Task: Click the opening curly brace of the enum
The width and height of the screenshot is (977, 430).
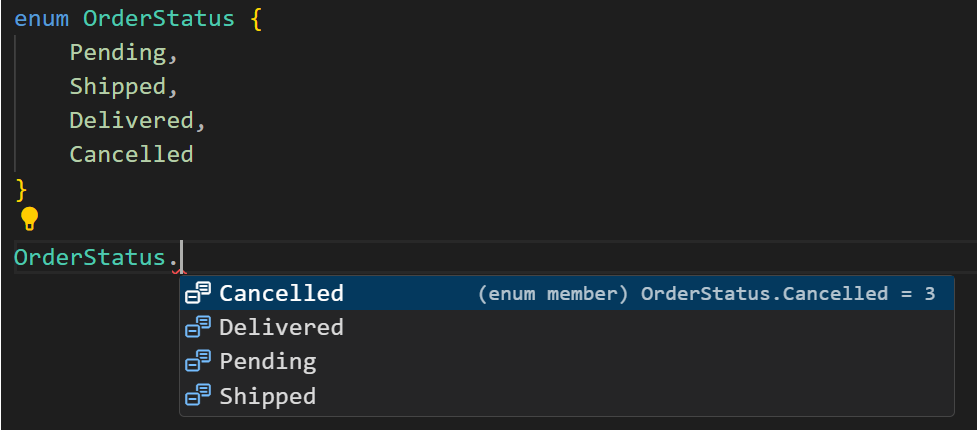Action: 255,19
